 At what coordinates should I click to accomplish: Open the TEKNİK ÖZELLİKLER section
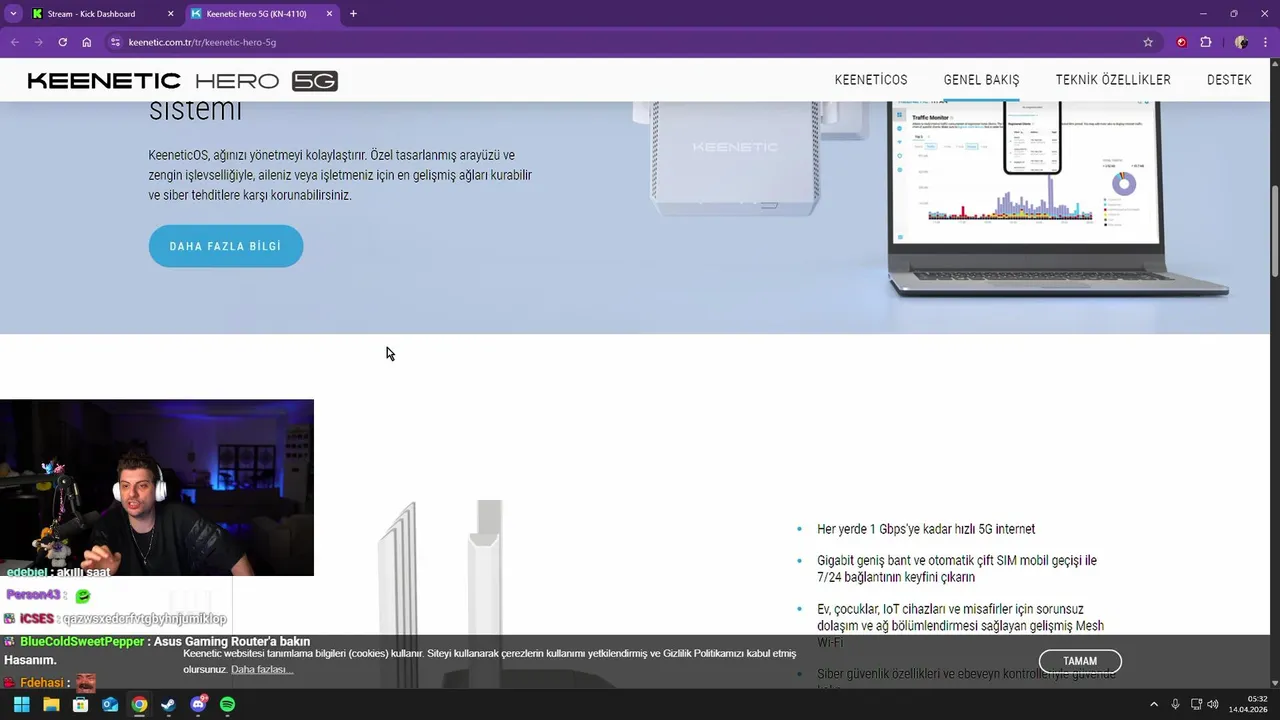pyautogui.click(x=1113, y=80)
